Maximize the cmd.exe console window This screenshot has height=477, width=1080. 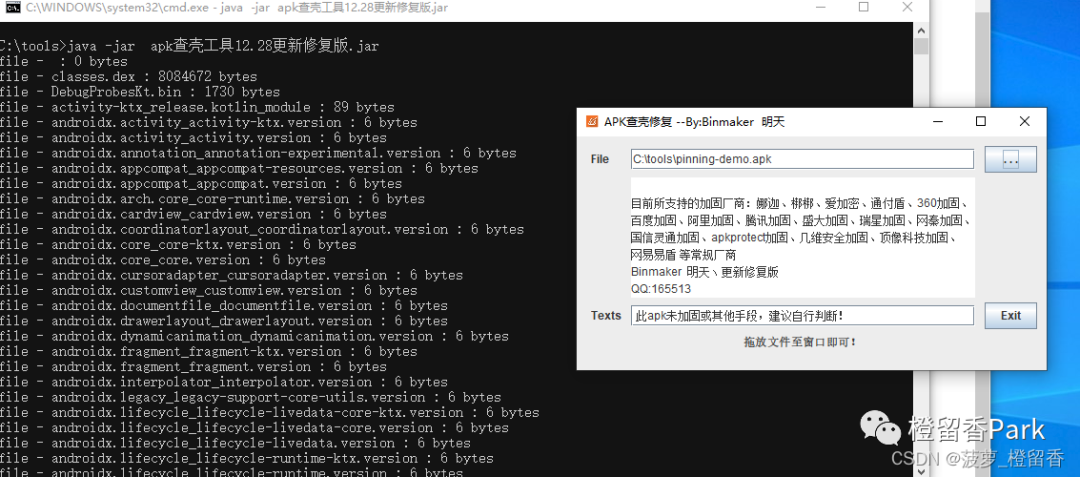point(863,8)
